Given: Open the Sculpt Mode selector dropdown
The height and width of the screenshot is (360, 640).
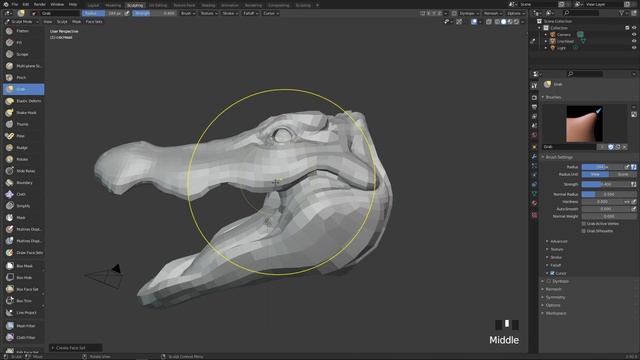Looking at the screenshot, I should point(22,22).
